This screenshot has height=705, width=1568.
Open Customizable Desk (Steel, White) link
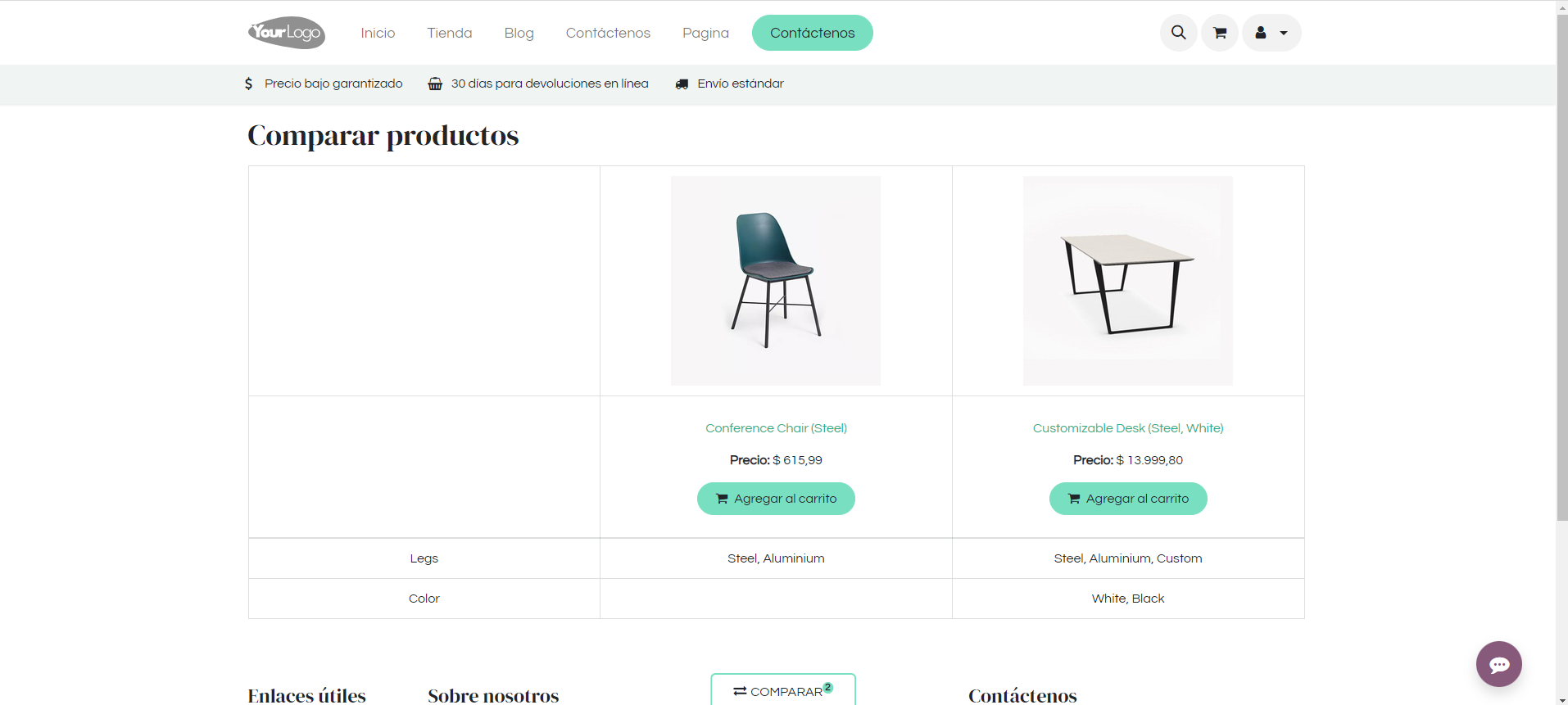[x=1127, y=428]
